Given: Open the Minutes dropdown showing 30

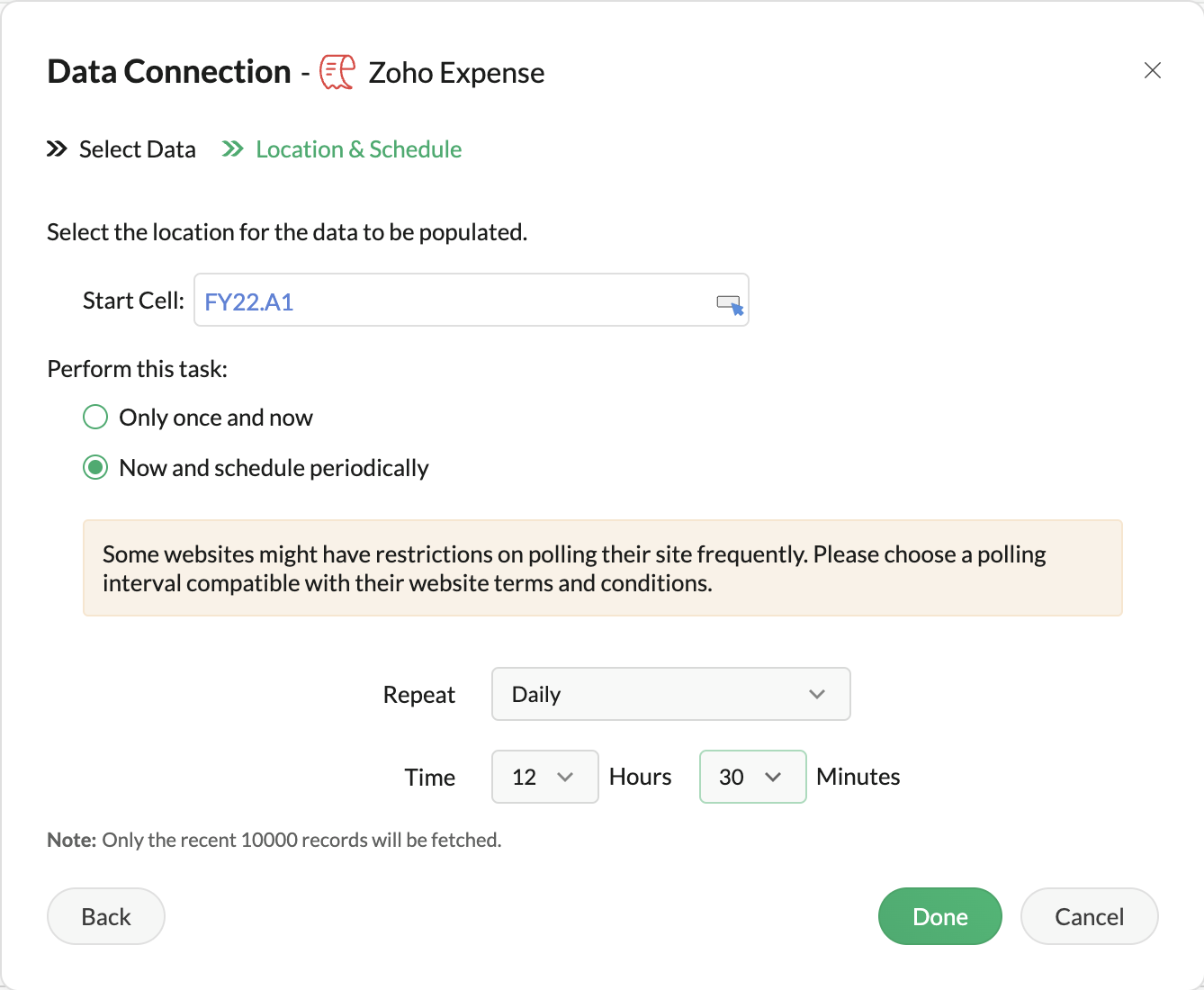Looking at the screenshot, I should 753,777.
